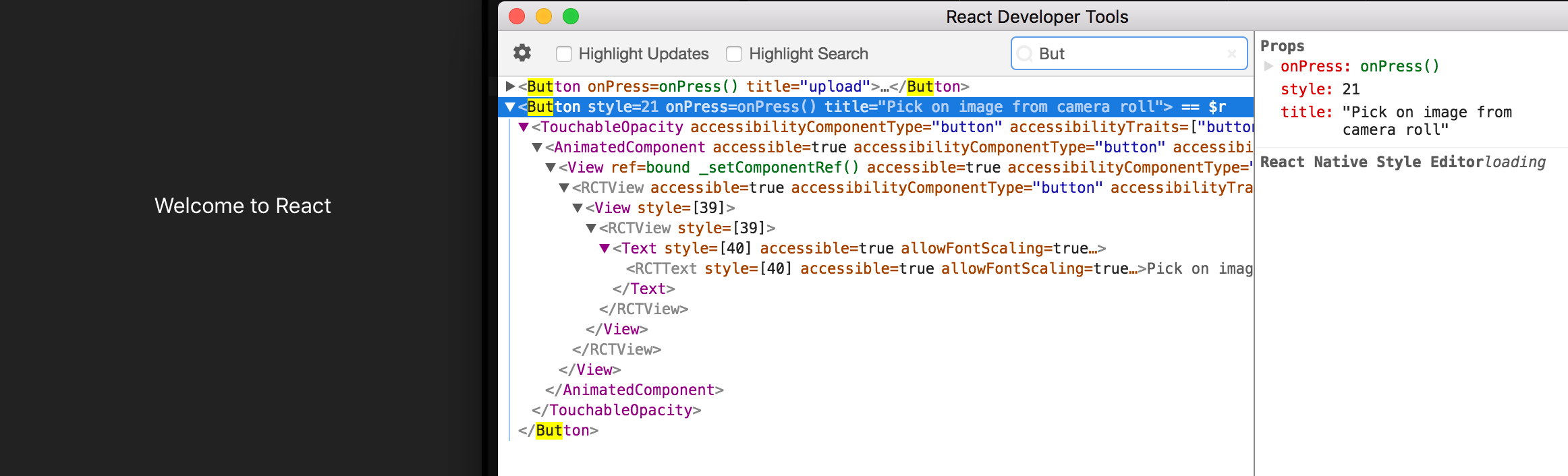This screenshot has height=476, width=1568.
Task: Edit title prop value "Pick on image from camera roll"
Action: [1427, 121]
